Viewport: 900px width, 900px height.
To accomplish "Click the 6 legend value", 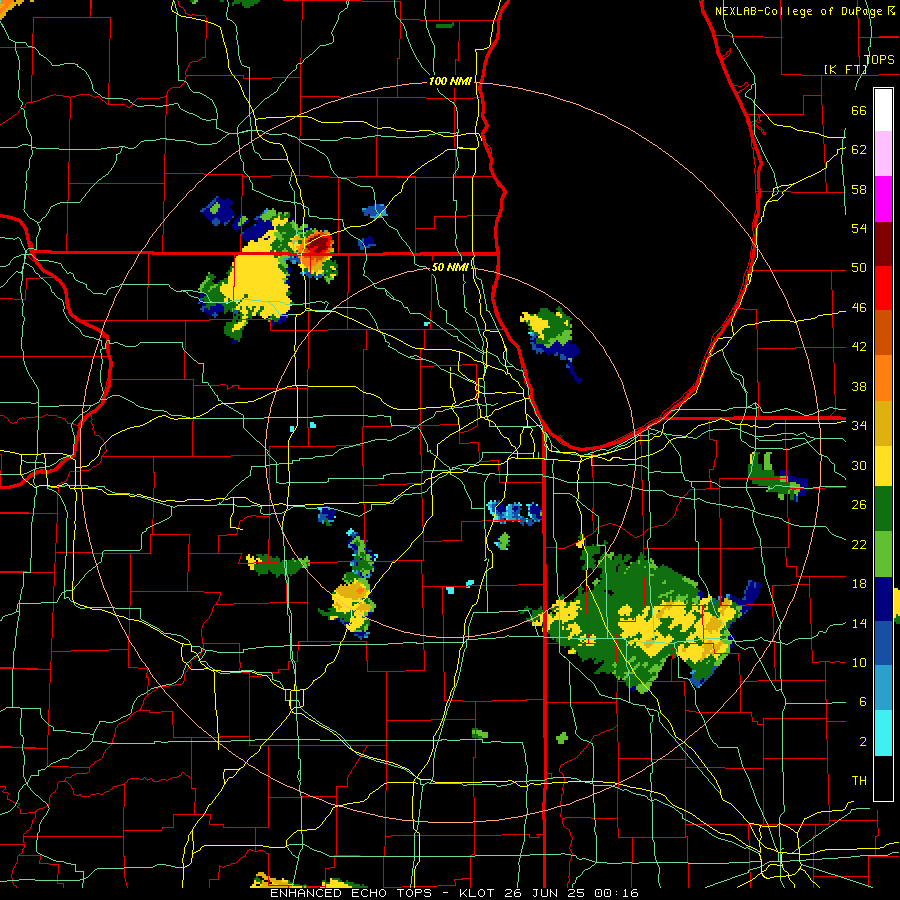I will [862, 701].
